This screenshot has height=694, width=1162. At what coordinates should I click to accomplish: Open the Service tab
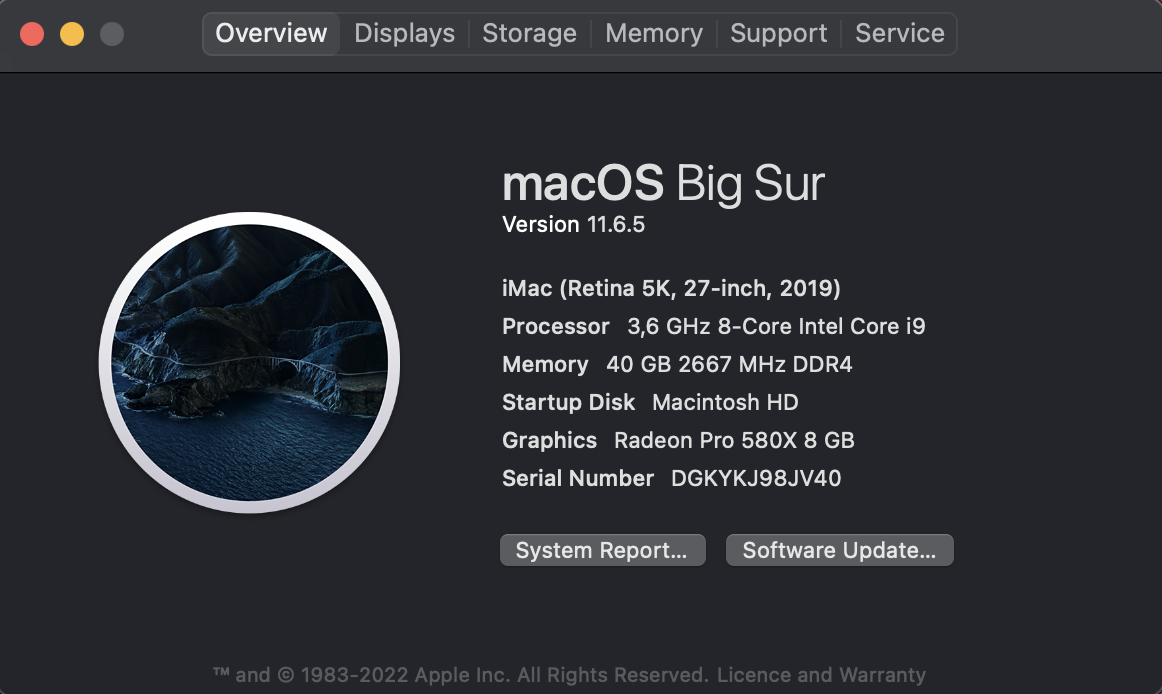(x=900, y=33)
